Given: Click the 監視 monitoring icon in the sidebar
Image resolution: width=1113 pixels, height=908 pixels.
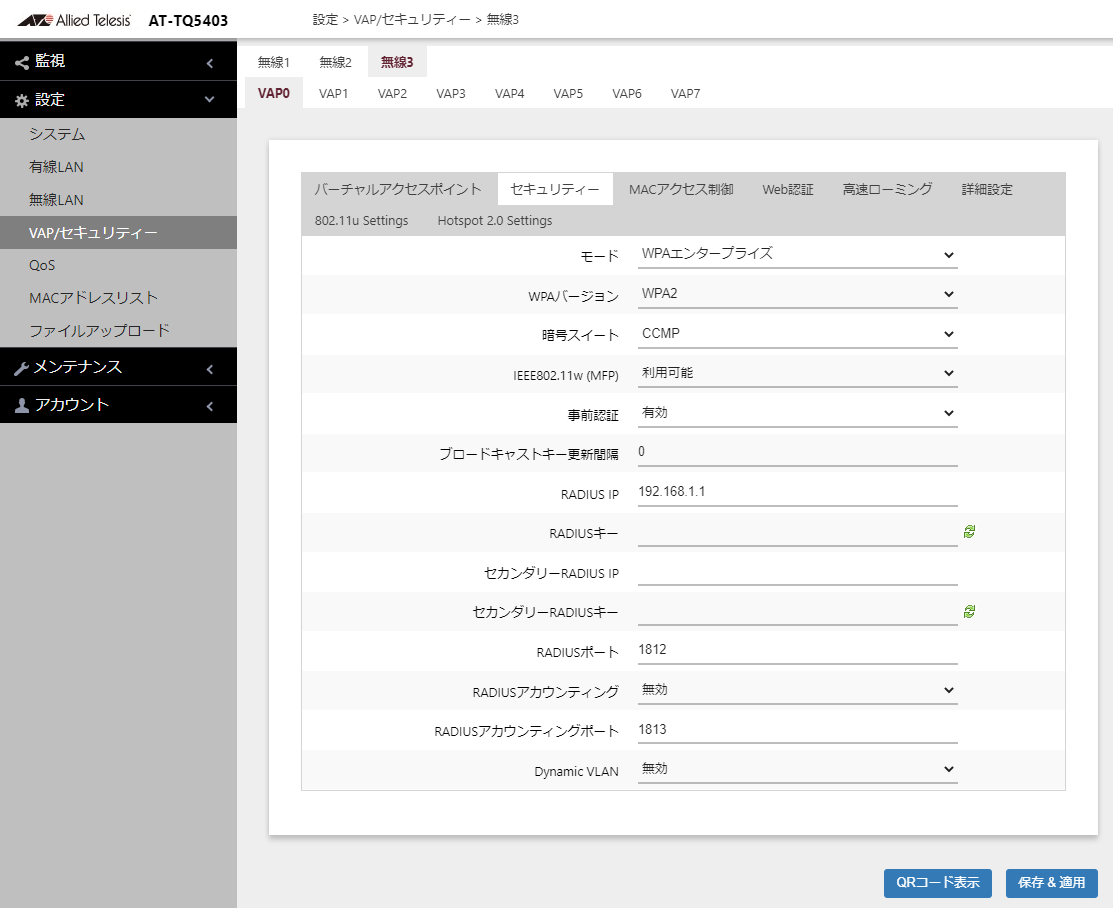Looking at the screenshot, I should pos(20,61).
